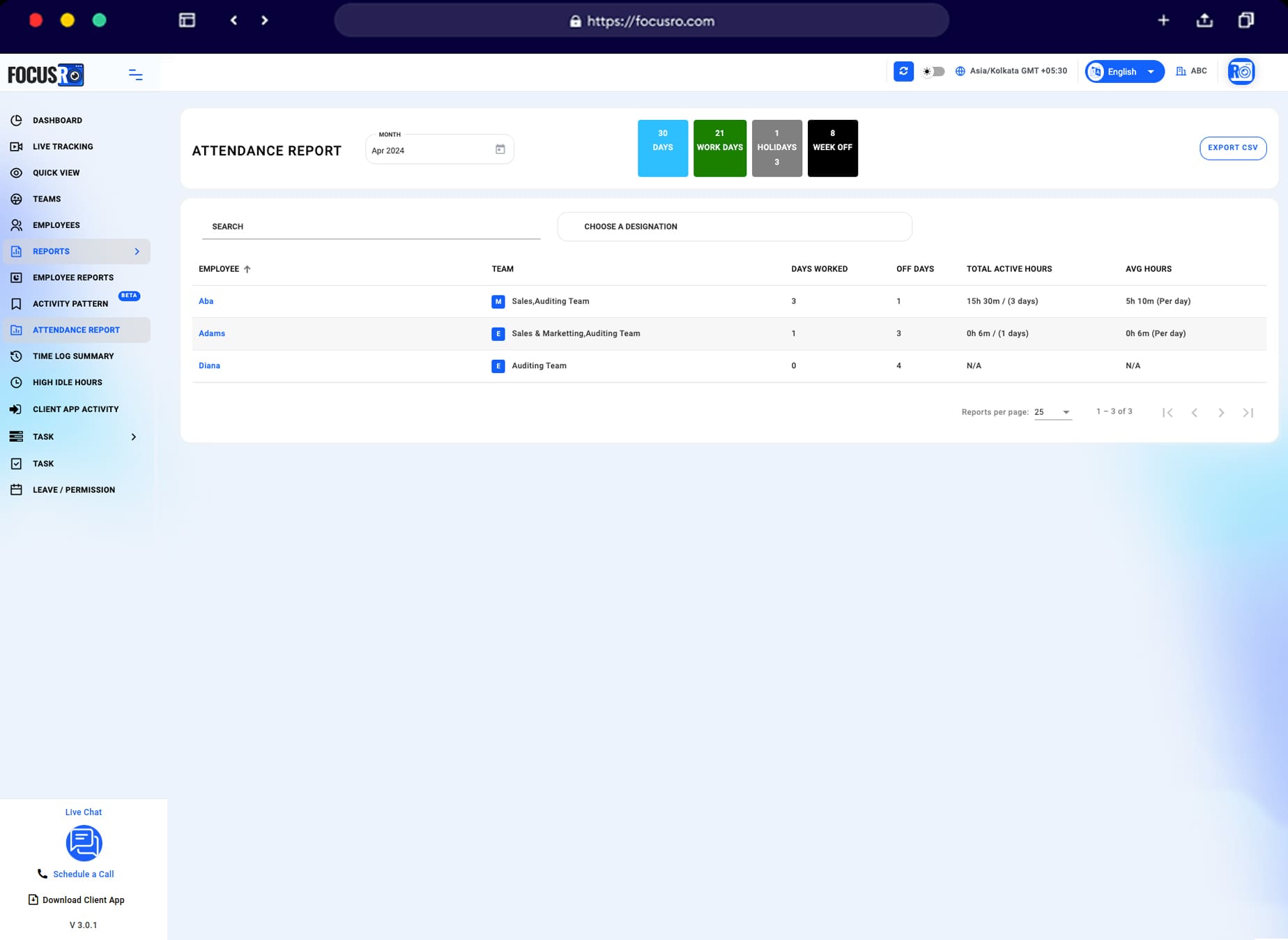Open employee Aba's report
The image size is (1288, 940).
tap(206, 301)
